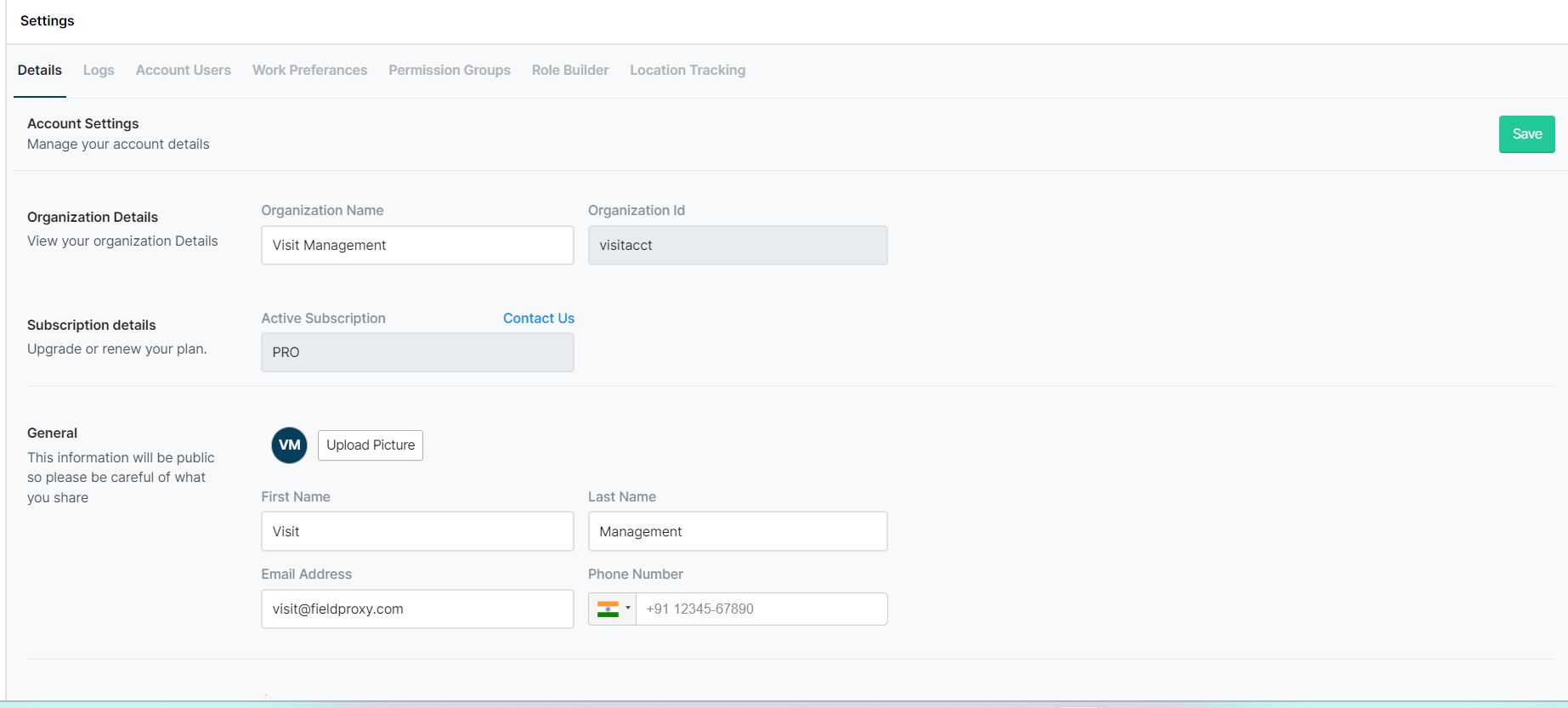
Task: Click the Settings page title
Action: 48,20
